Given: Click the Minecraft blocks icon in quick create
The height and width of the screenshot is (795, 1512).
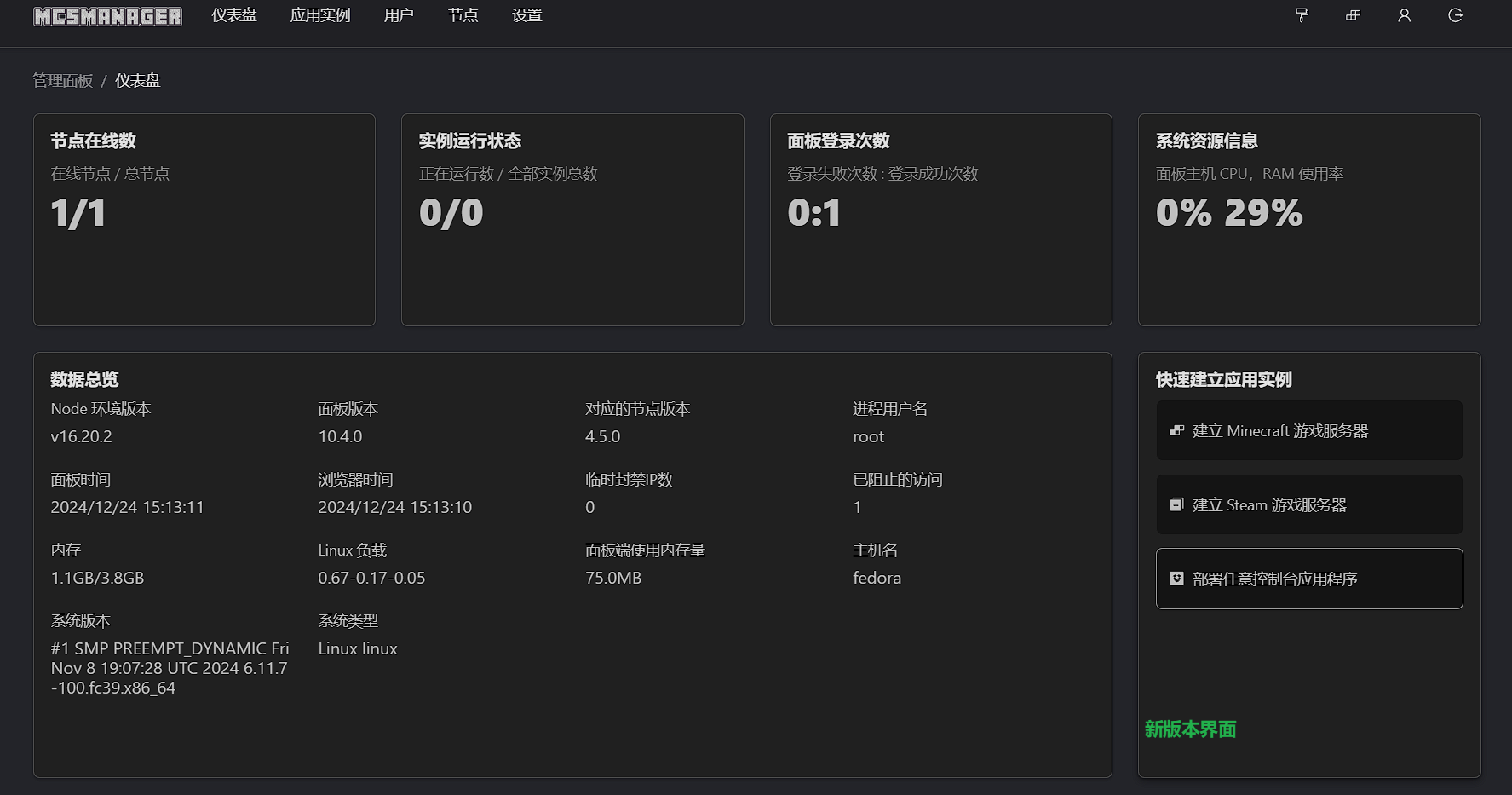Looking at the screenshot, I should click(x=1176, y=431).
